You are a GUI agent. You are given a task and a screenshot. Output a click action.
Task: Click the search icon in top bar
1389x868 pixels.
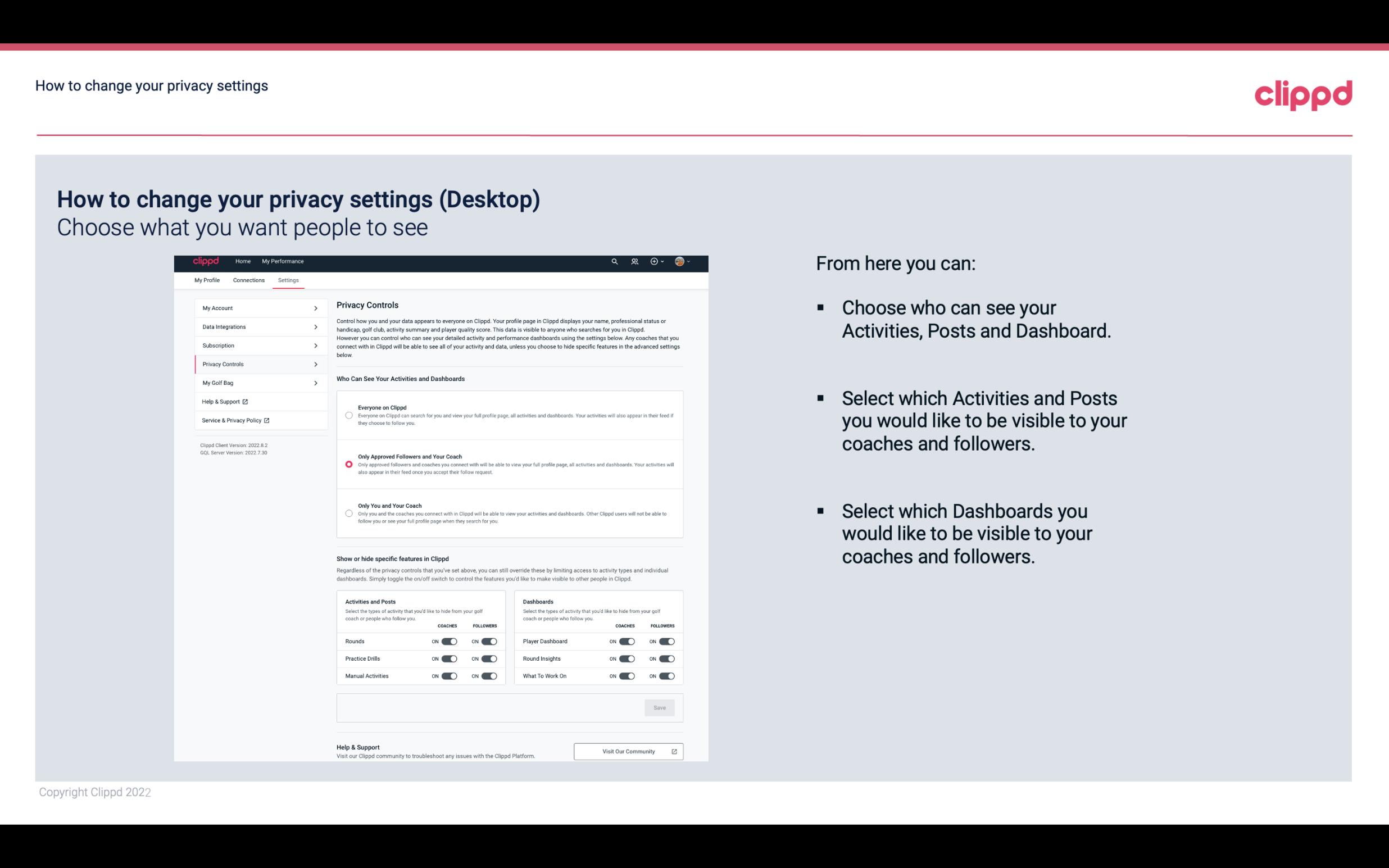[x=615, y=261]
